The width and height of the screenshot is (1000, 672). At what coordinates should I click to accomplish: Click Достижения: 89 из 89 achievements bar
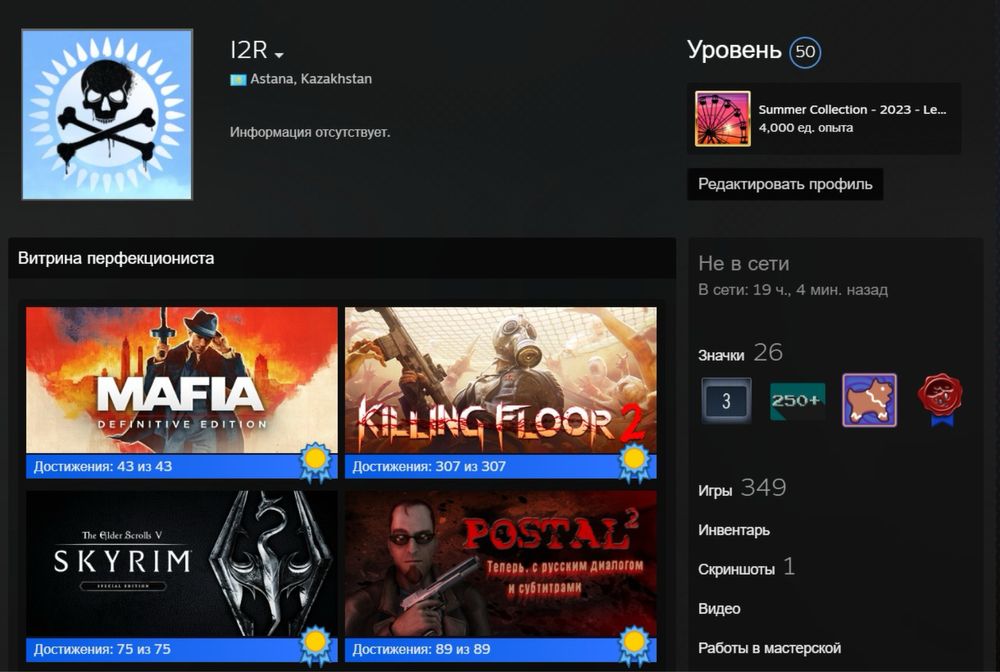point(501,649)
